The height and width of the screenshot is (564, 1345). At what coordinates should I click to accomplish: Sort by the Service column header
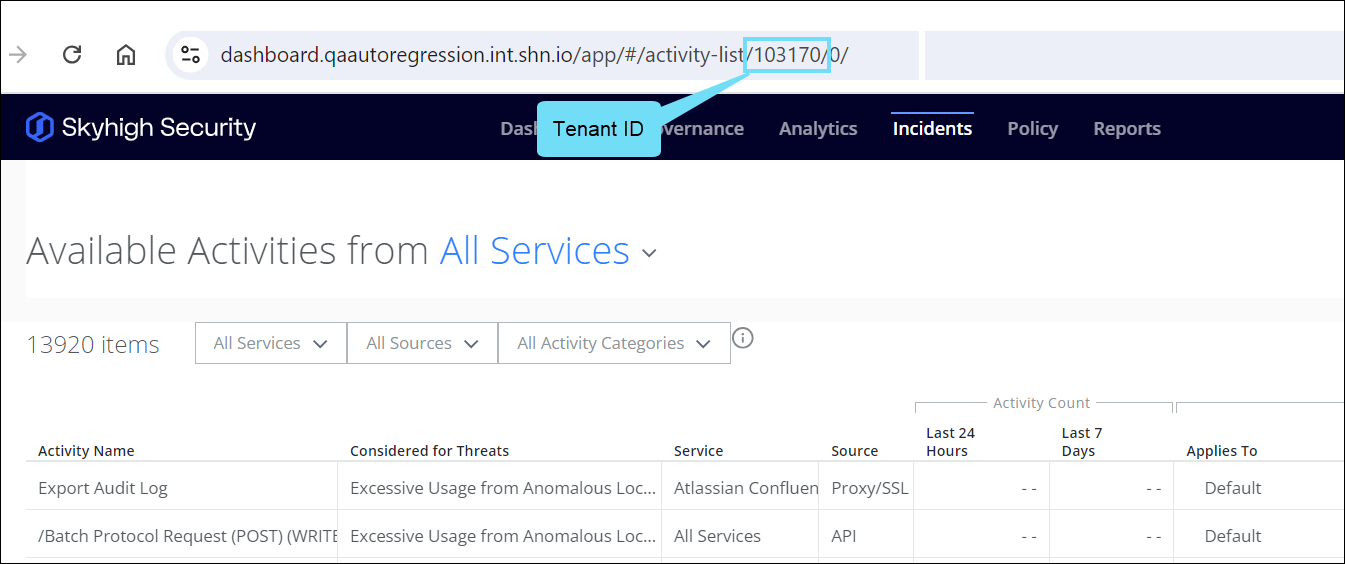click(698, 451)
